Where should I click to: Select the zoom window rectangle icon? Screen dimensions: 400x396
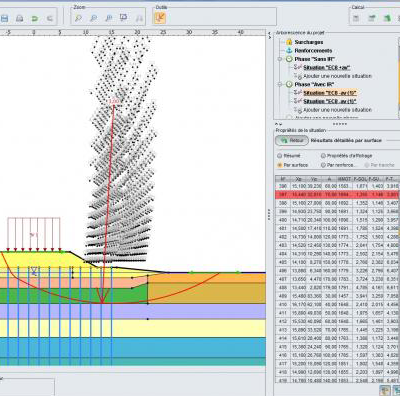(x=123, y=17)
